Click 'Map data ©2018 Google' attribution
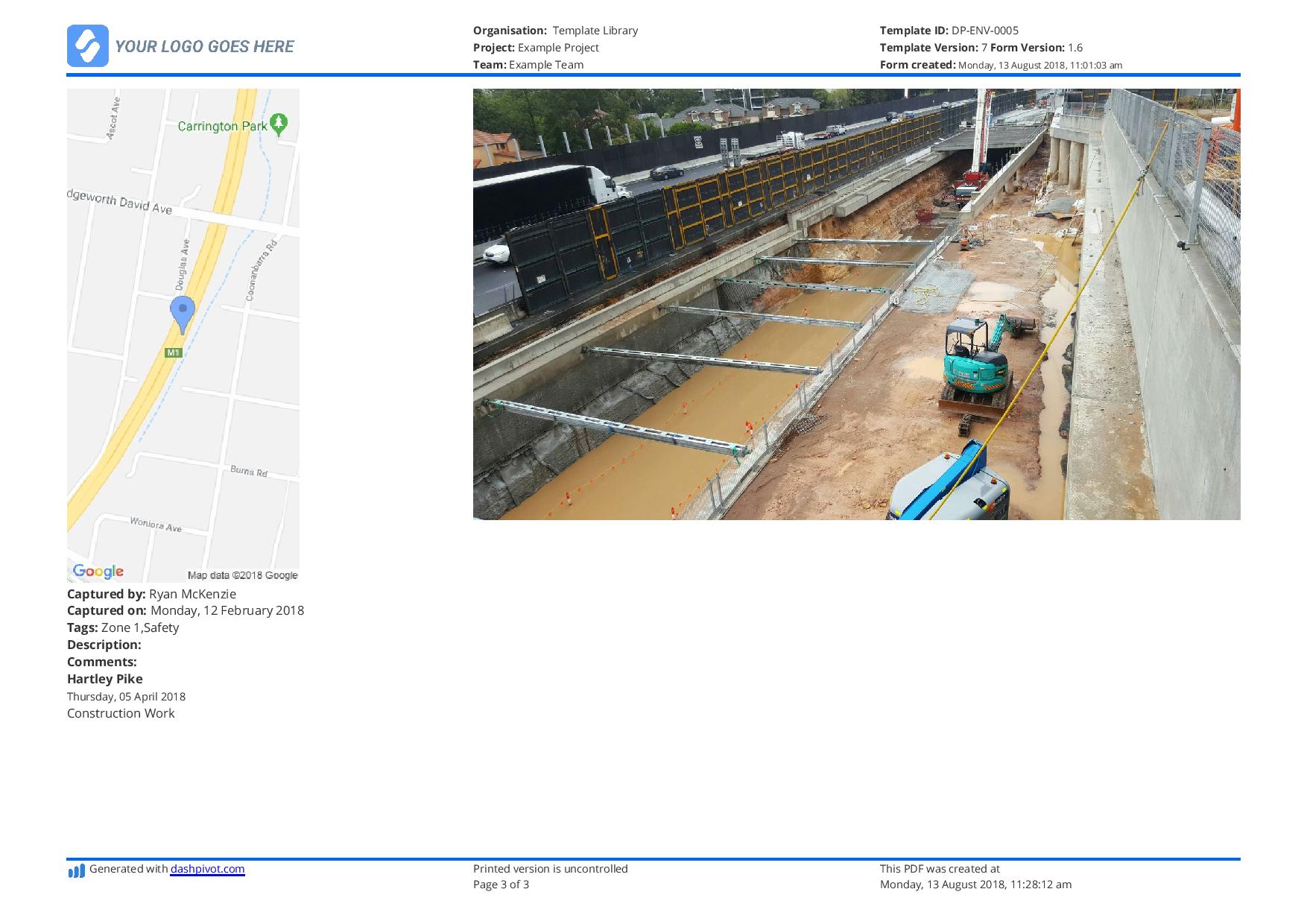This screenshot has height=924, width=1307. (242, 575)
